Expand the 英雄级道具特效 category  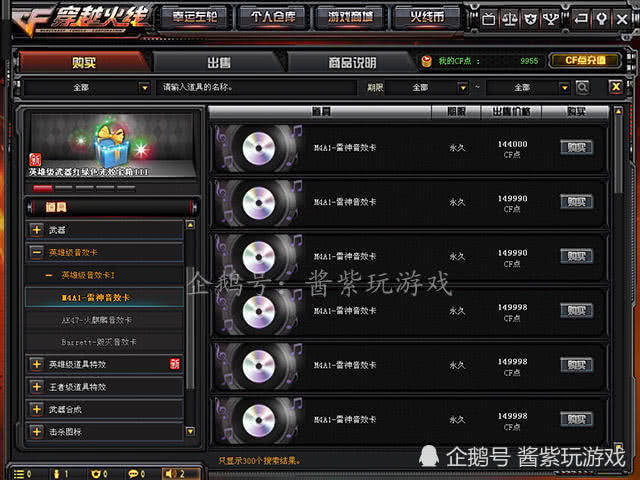36,364
